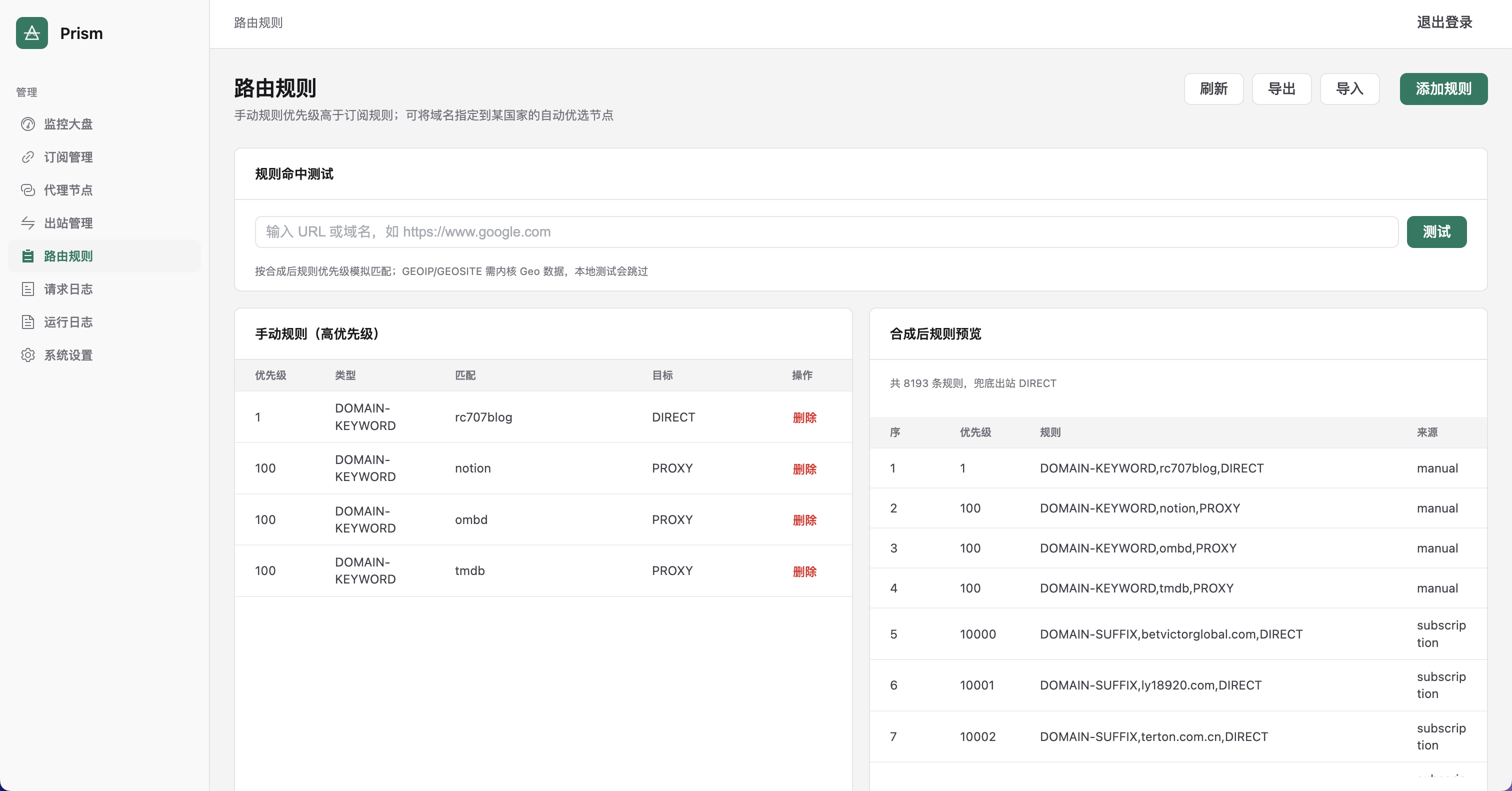Click the Prism logo icon

coord(31,33)
